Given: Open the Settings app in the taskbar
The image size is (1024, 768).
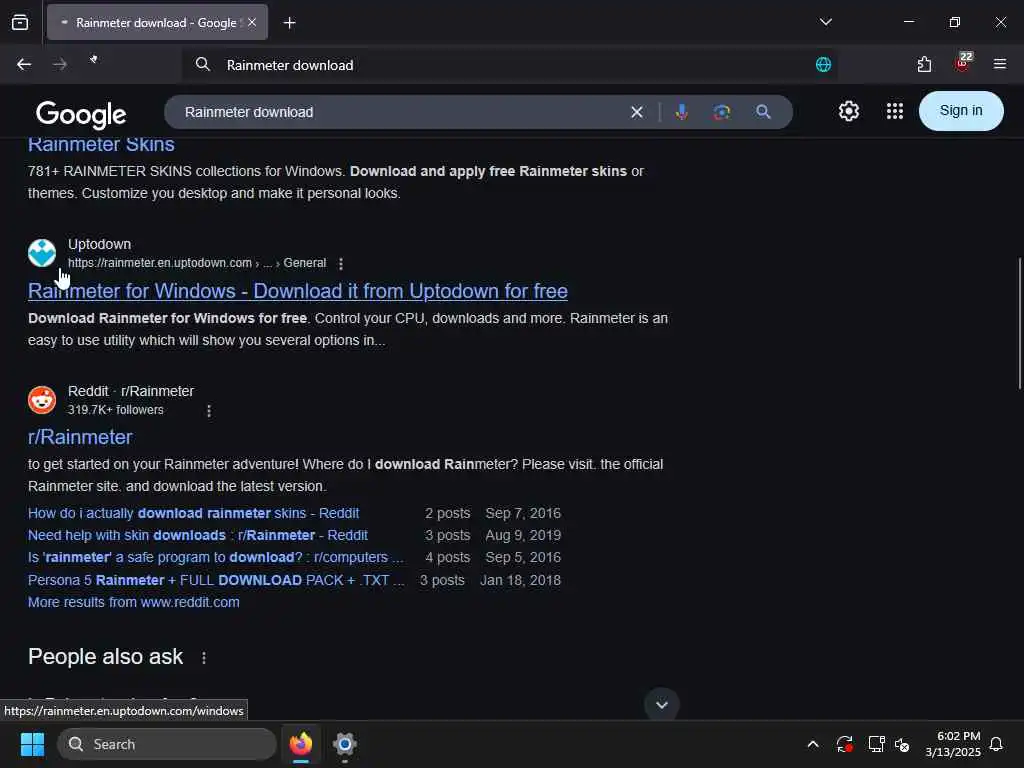Looking at the screenshot, I should click(x=345, y=744).
